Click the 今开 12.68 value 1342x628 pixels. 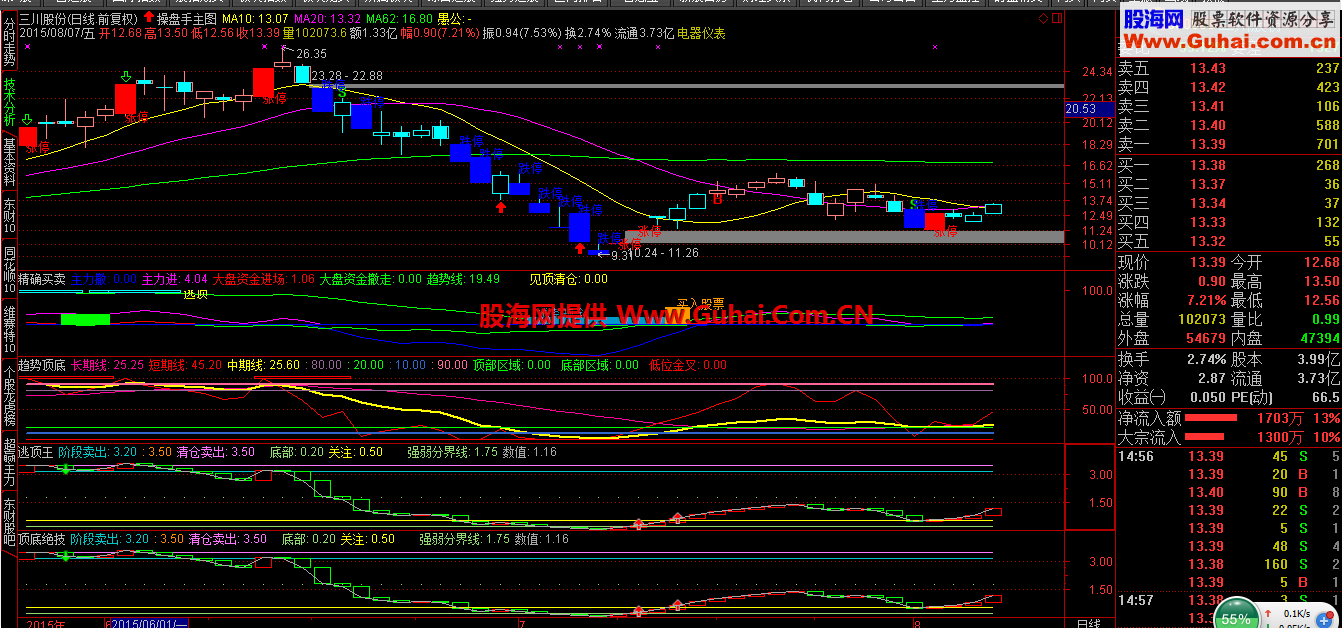[x=1321, y=262]
